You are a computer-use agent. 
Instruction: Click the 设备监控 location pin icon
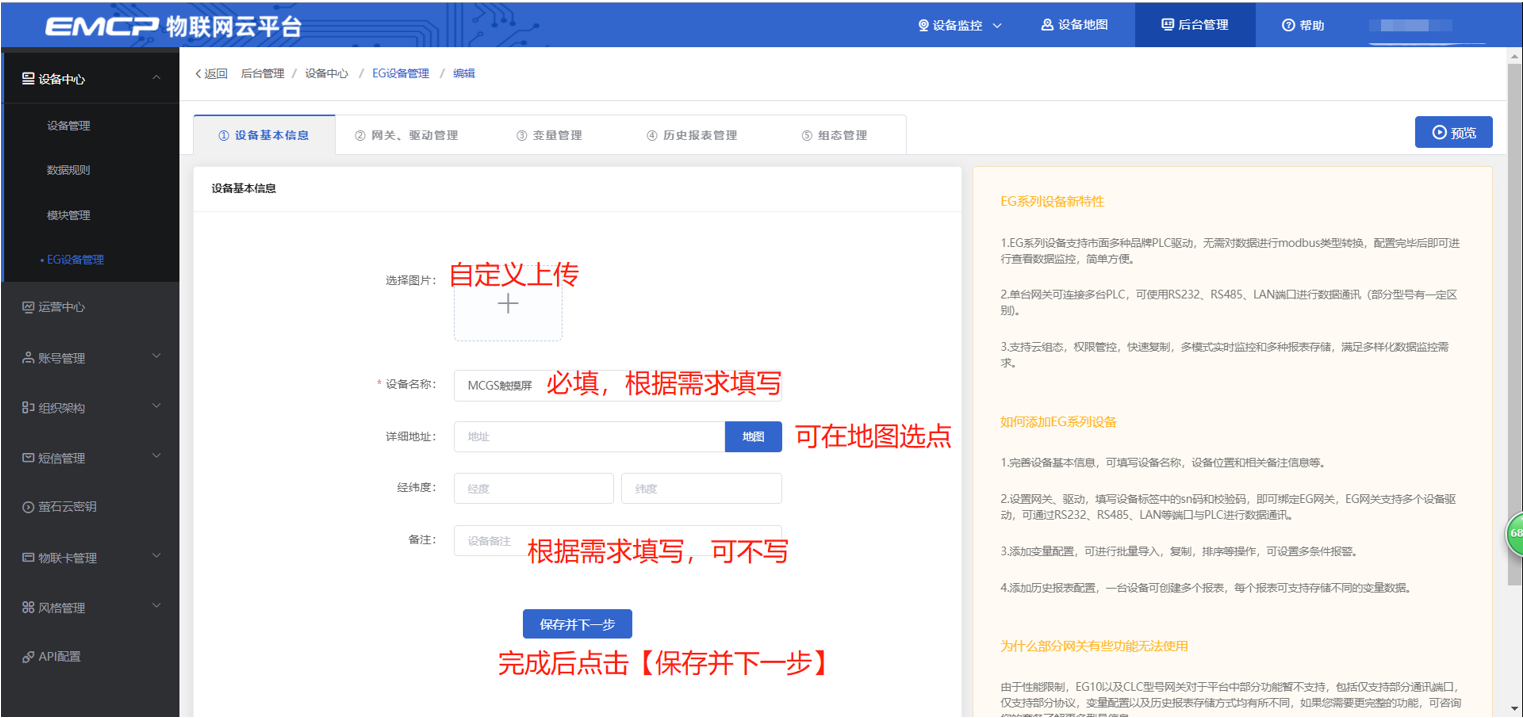(923, 25)
